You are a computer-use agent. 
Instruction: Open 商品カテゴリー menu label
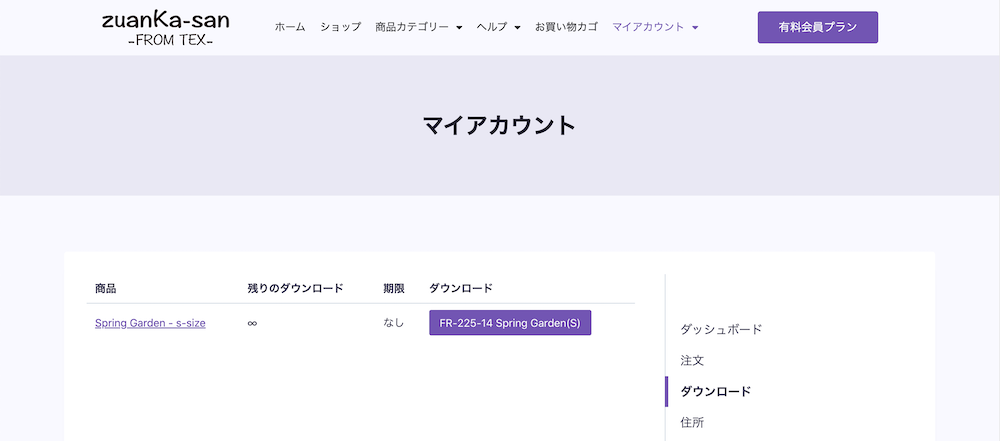[412, 27]
